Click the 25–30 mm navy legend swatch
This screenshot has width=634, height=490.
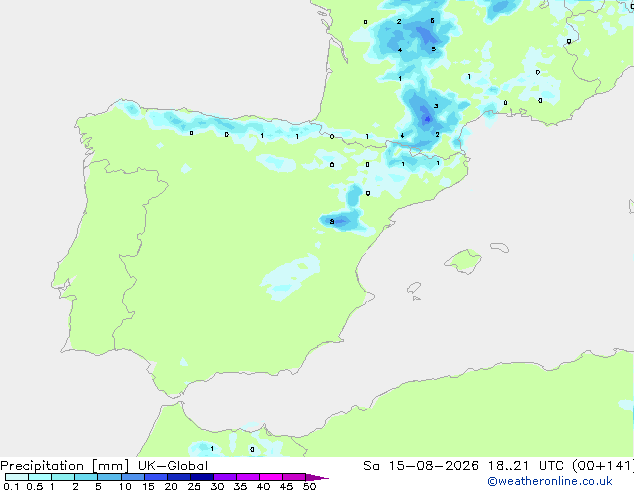point(201,477)
